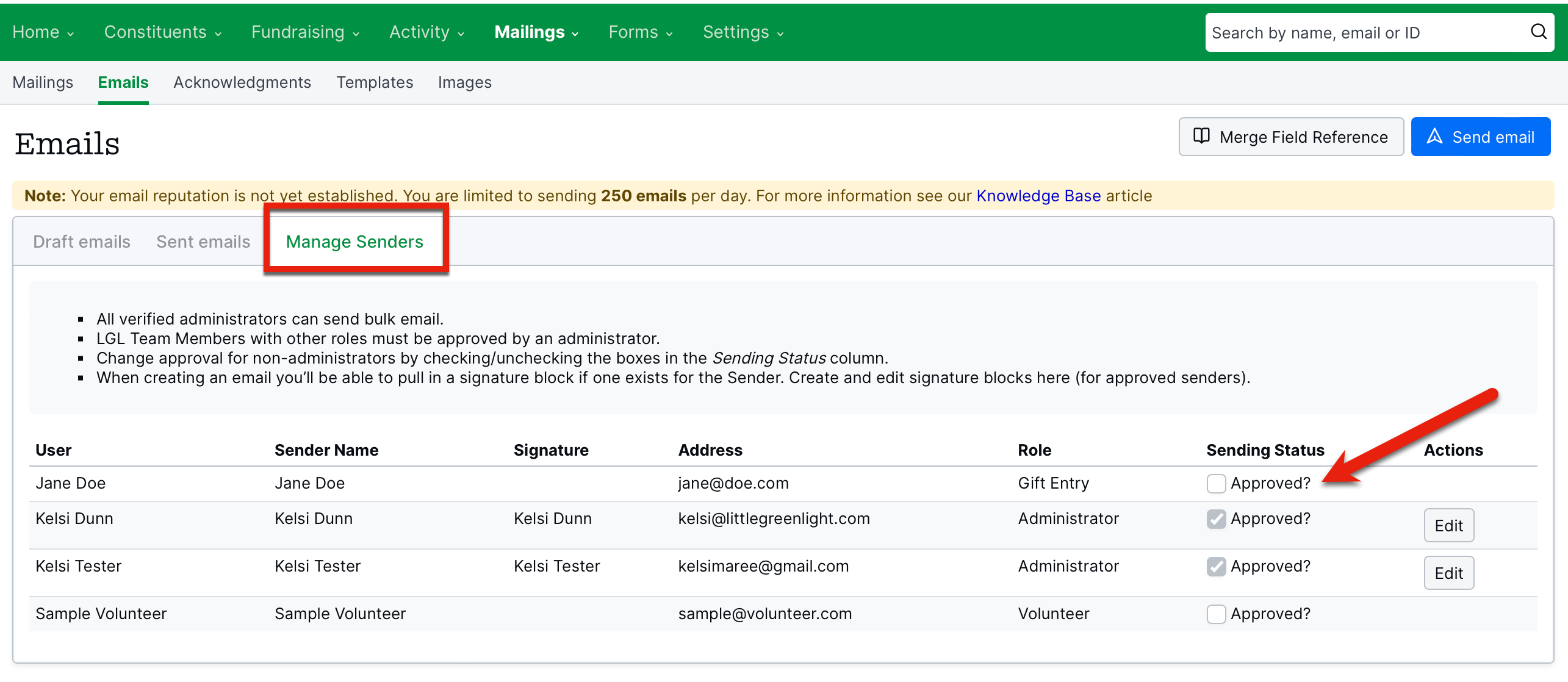Image resolution: width=1568 pixels, height=682 pixels.
Task: Open the Knowledge Base article link
Action: click(1038, 196)
